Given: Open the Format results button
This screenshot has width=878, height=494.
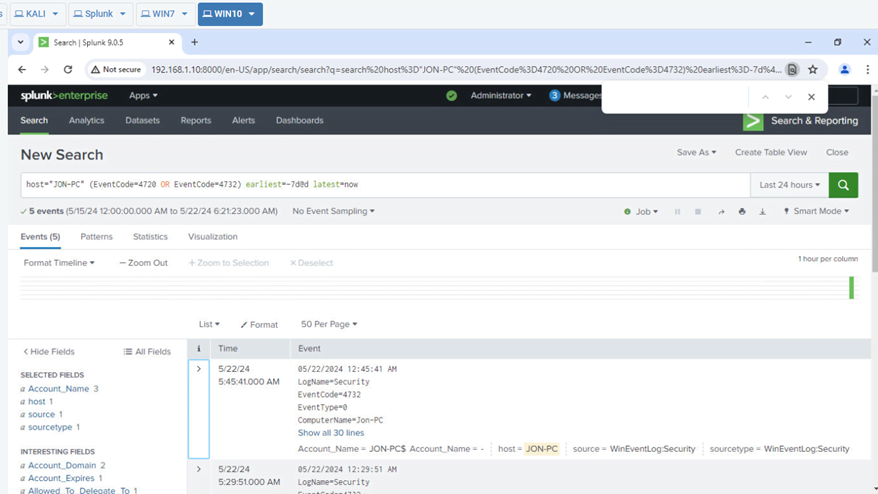Looking at the screenshot, I should click(x=259, y=325).
